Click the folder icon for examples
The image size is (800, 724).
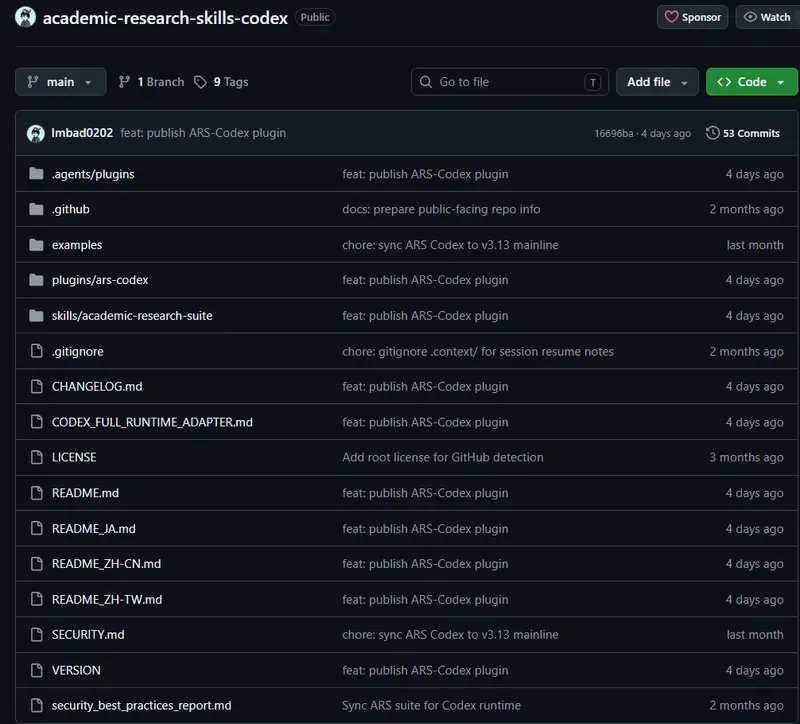point(36,245)
